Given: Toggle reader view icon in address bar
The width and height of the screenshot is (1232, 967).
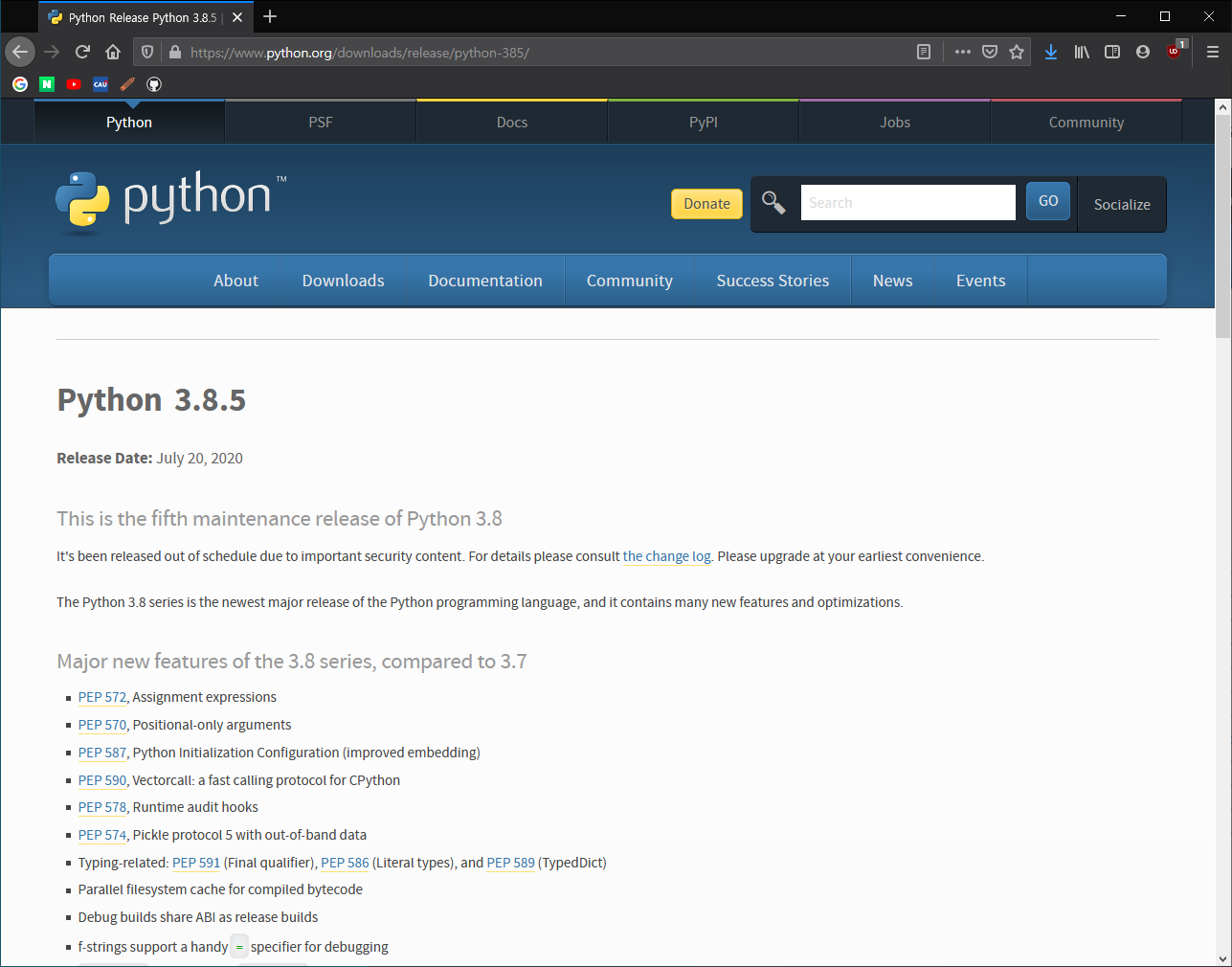Looking at the screenshot, I should pos(924,52).
